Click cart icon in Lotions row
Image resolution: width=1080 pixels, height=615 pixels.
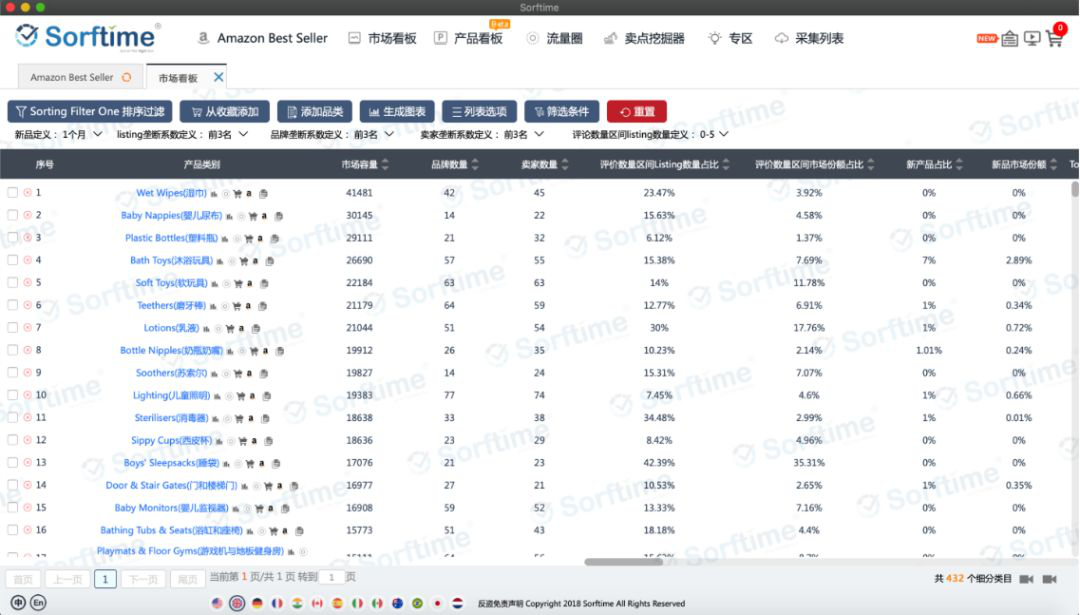point(230,329)
